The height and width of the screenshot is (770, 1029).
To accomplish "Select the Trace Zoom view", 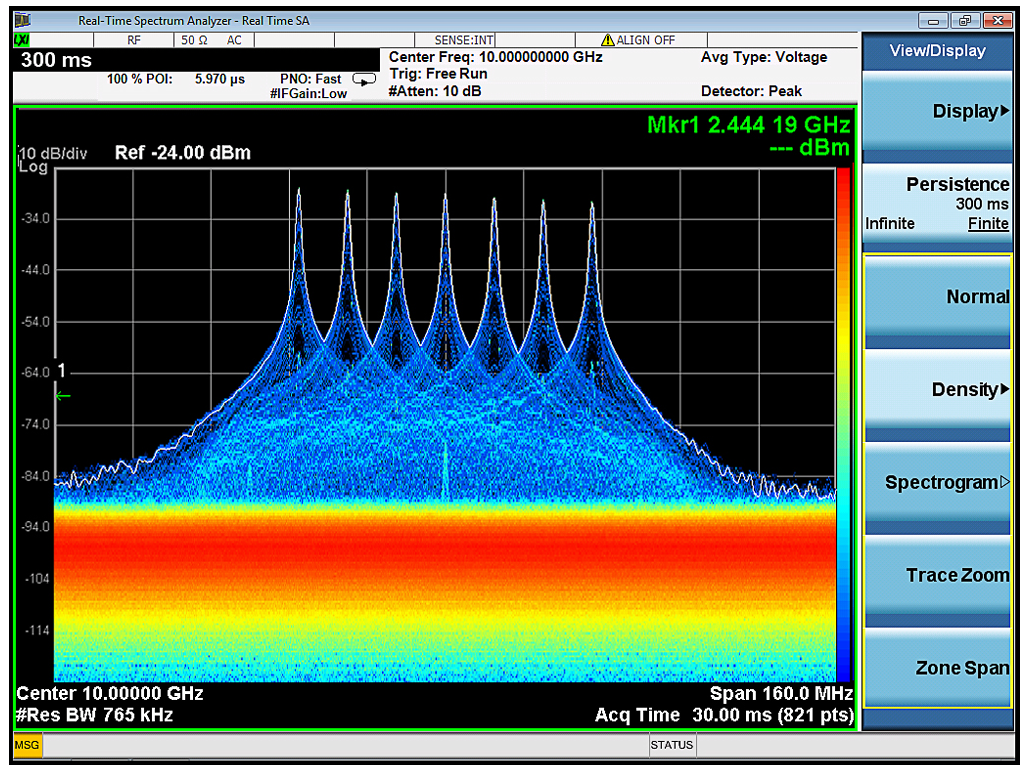I will coord(937,576).
